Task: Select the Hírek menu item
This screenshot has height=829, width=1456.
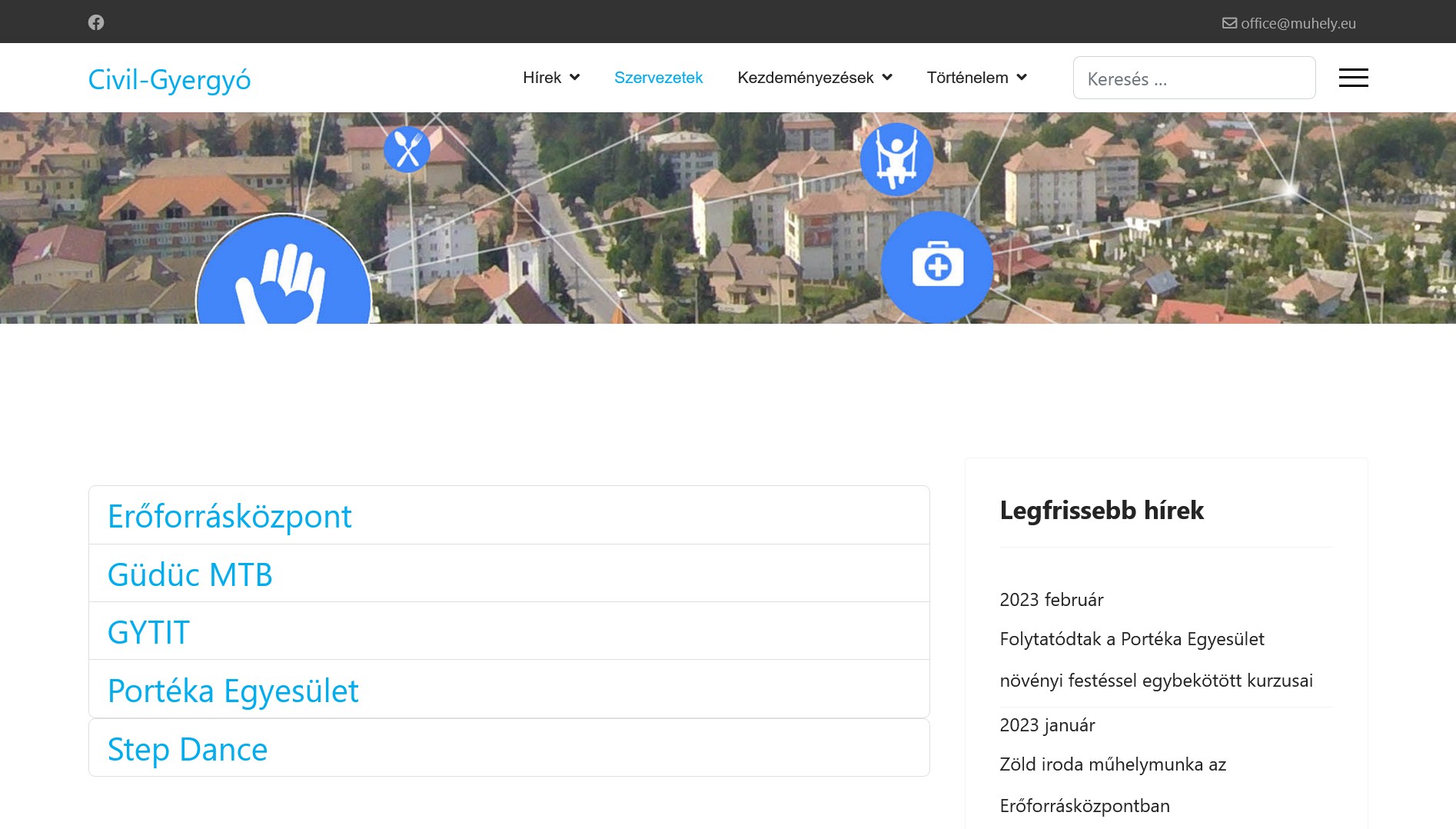Action: [543, 77]
